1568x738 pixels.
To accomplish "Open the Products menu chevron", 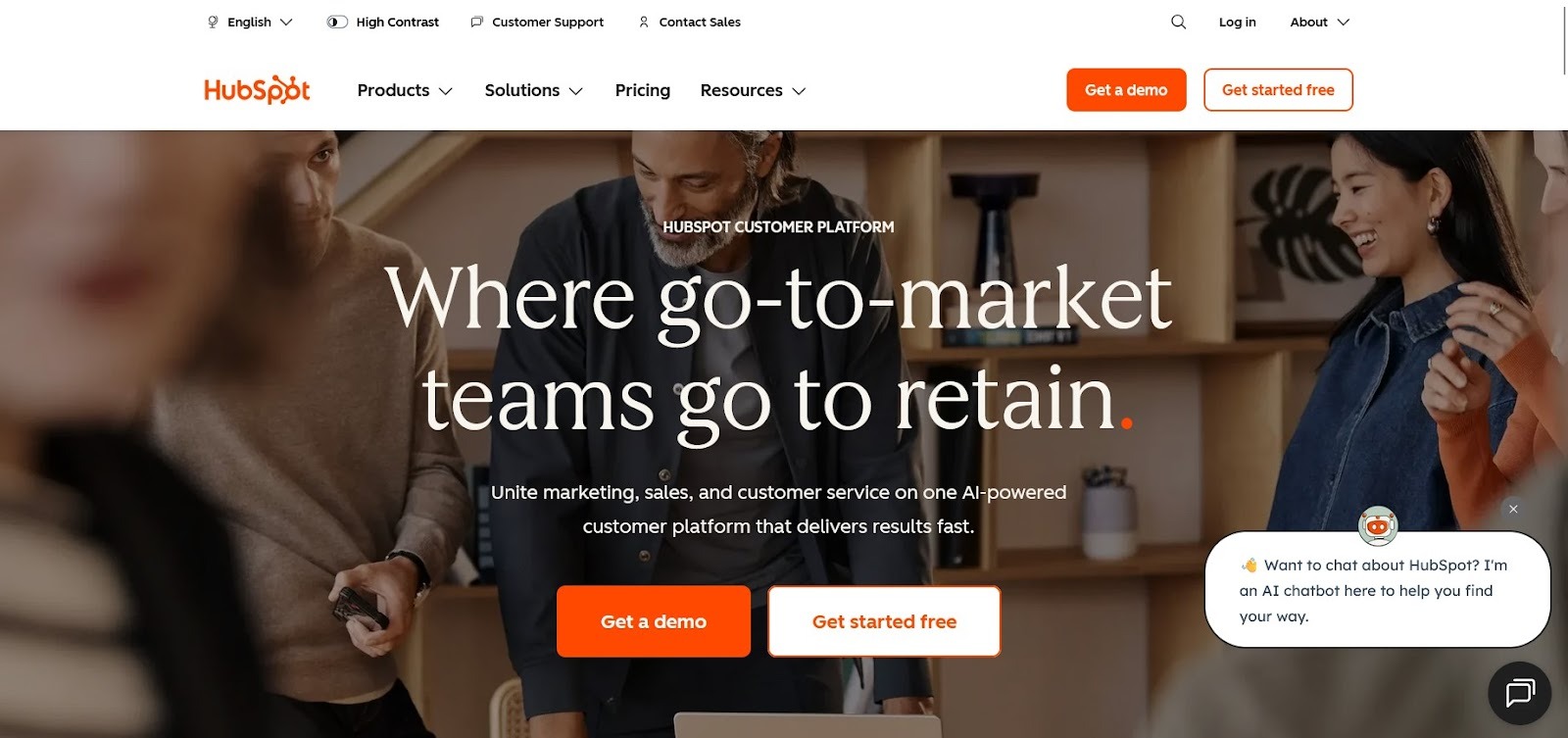I will coord(446,91).
